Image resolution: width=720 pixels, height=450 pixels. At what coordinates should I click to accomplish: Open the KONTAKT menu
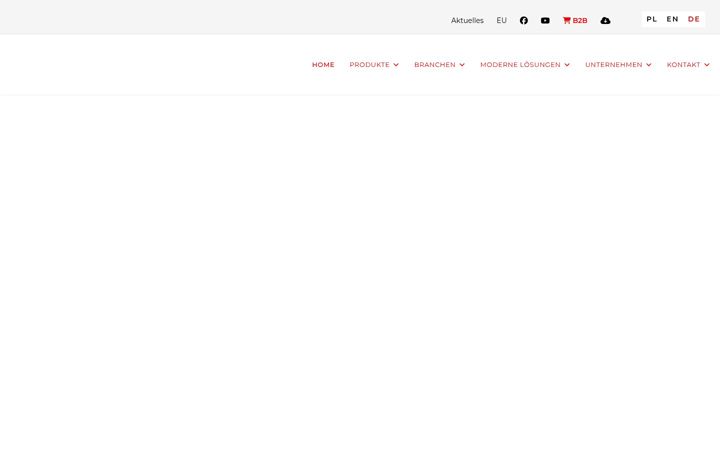[683, 65]
